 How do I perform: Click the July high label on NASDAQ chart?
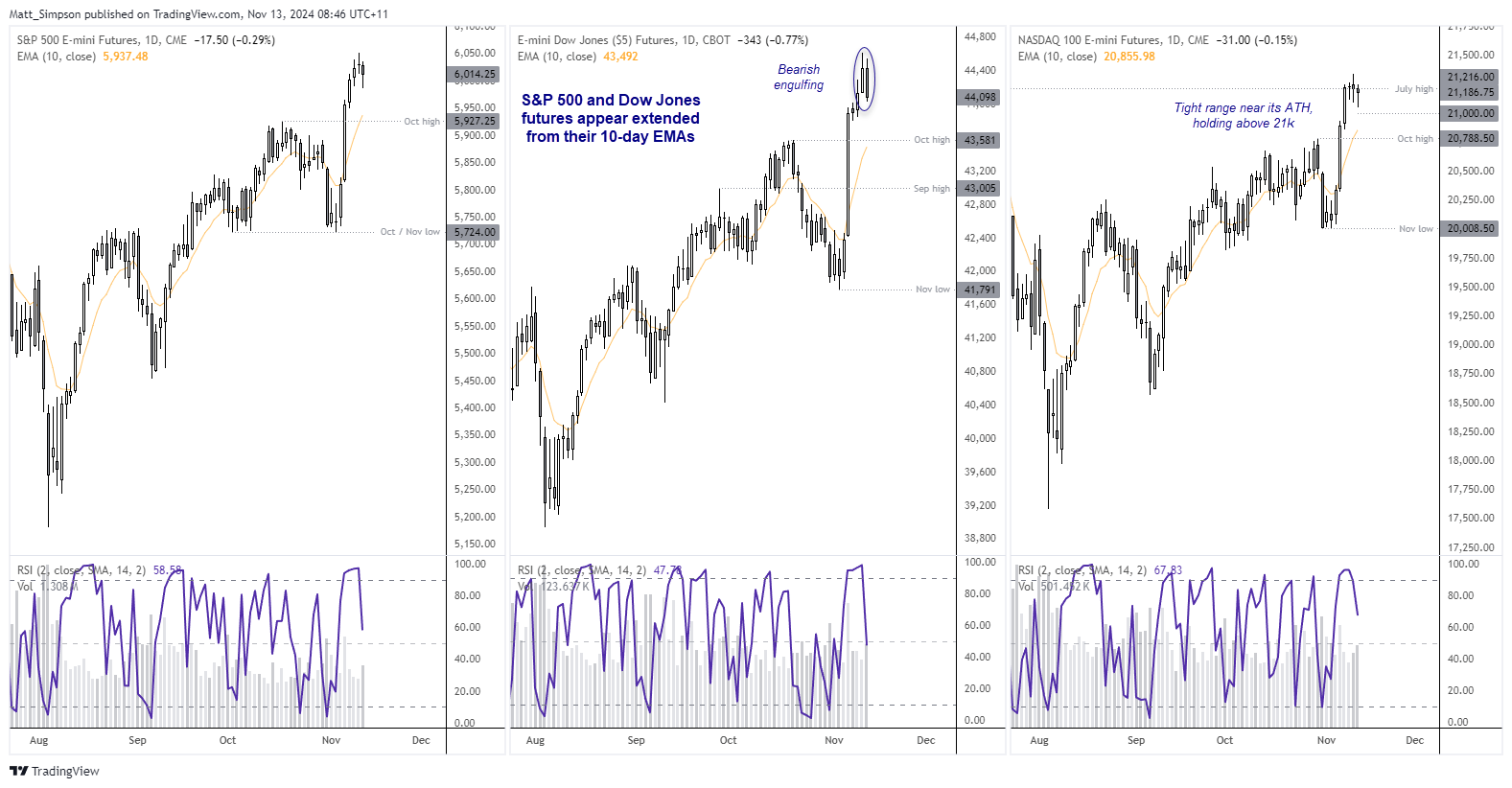click(x=1414, y=89)
